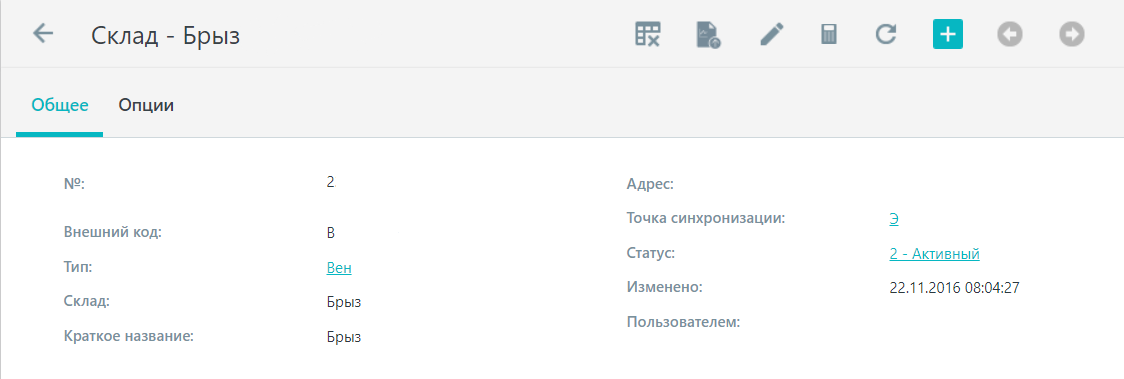Switch to the Общее tab
Viewport: 1124px width, 379px height.
click(x=59, y=105)
